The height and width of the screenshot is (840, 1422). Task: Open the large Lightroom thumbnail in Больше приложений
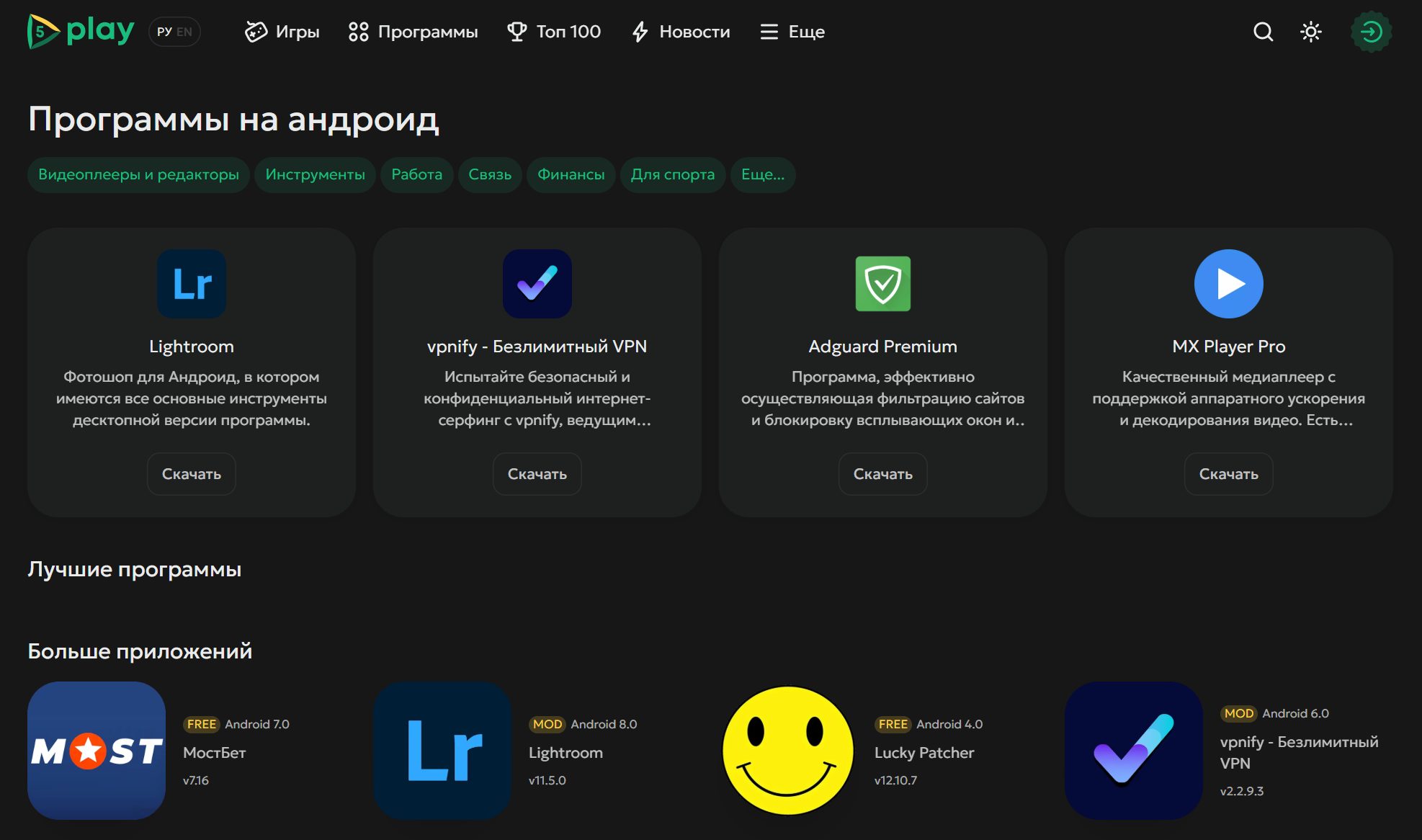(442, 751)
